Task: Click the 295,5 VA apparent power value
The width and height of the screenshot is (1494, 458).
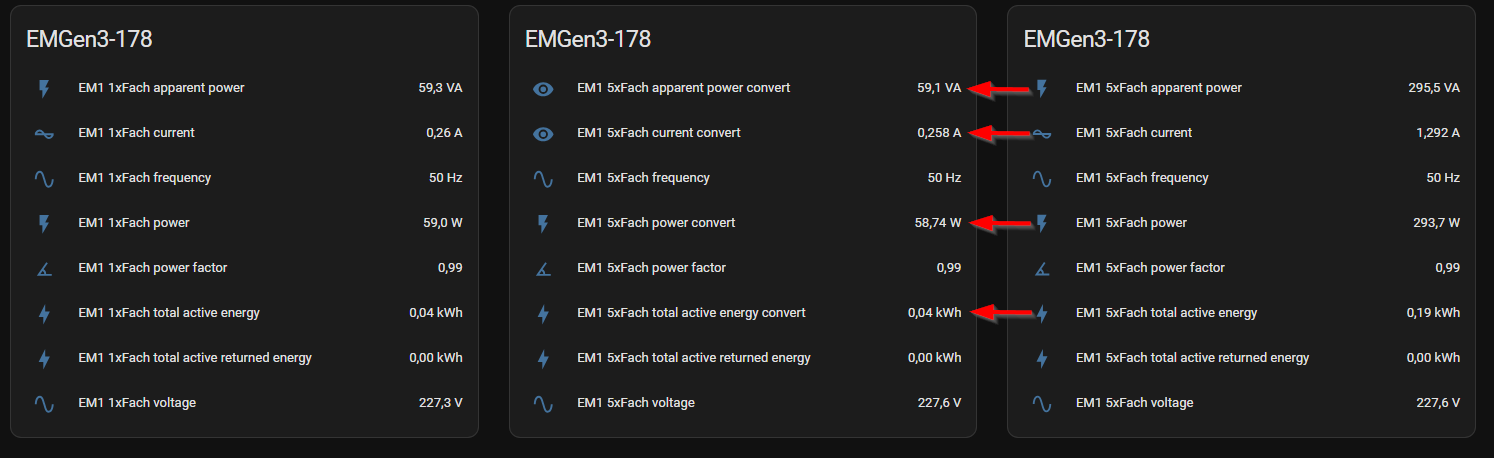Action: tap(1434, 88)
